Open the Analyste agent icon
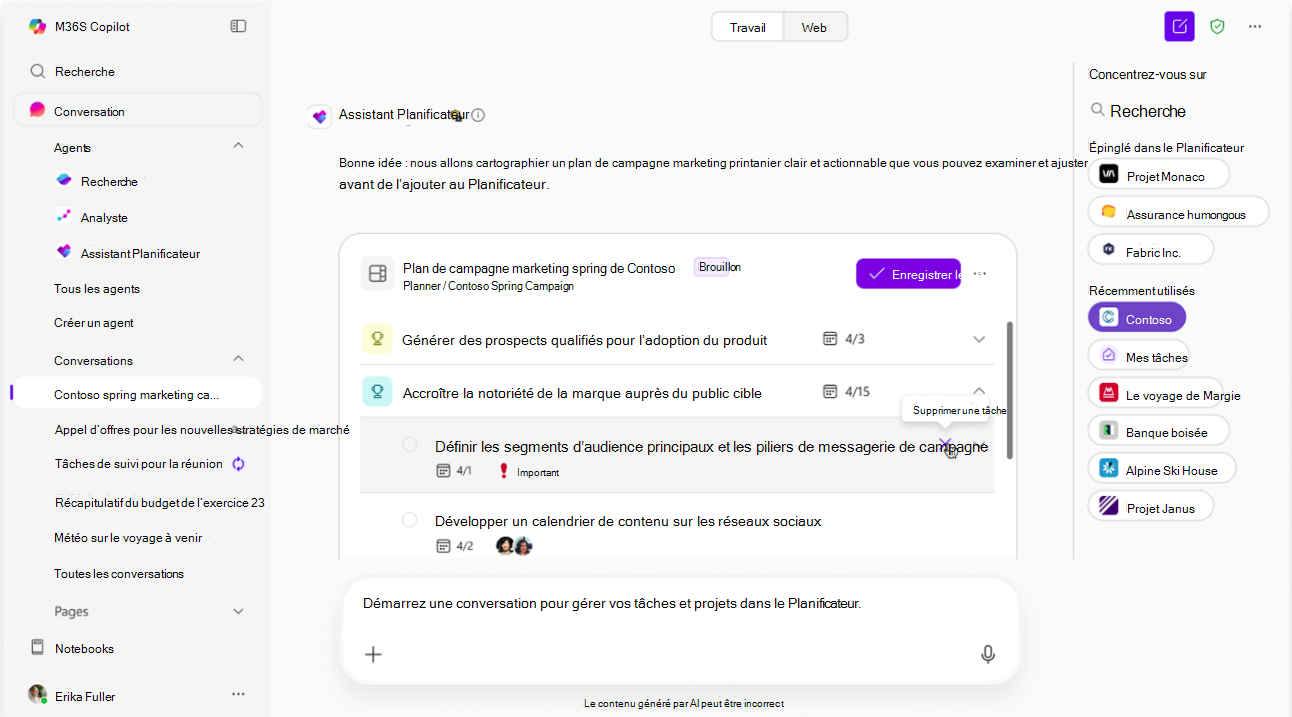Viewport: 1292px width, 717px height. 64,217
